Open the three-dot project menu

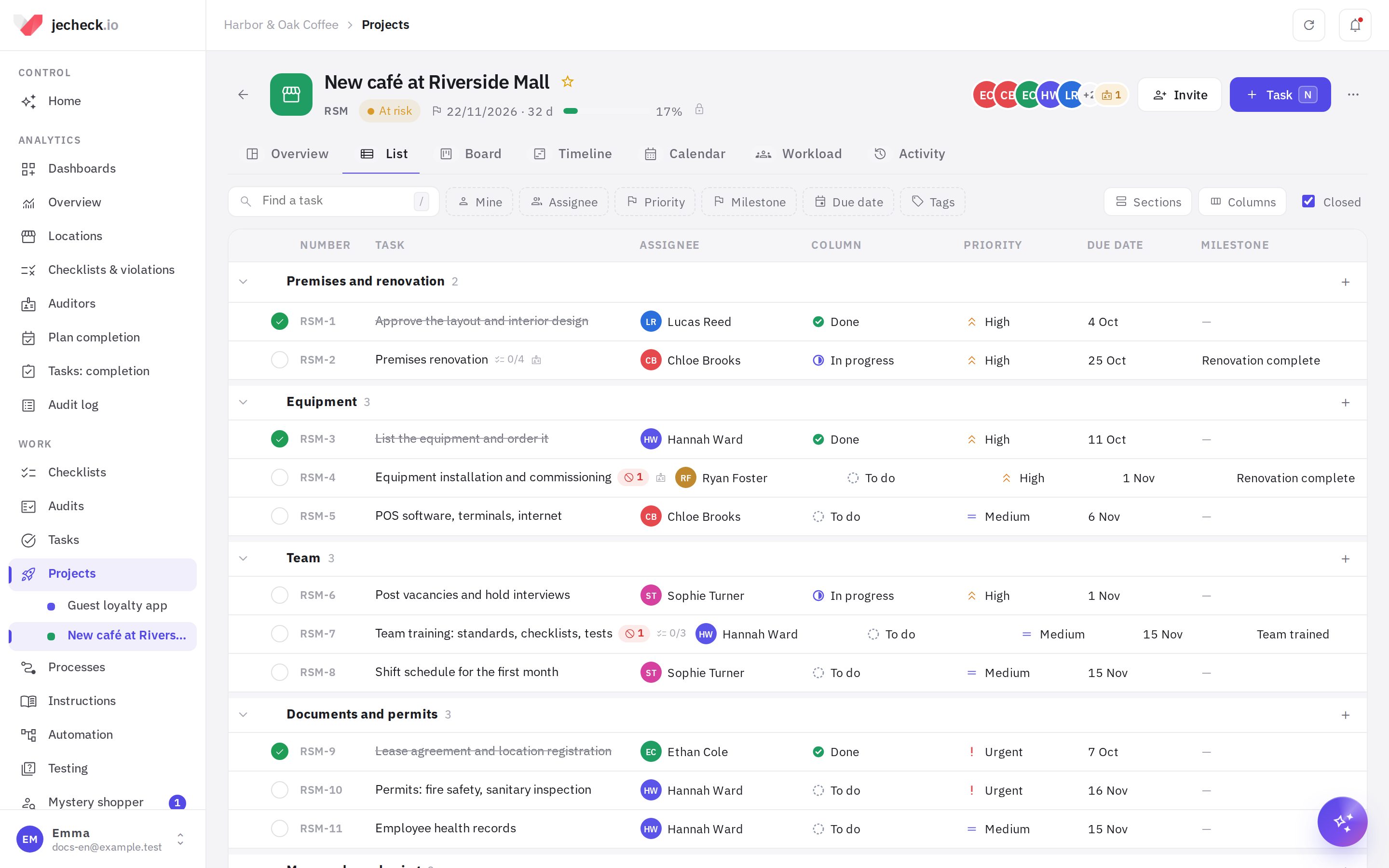tap(1353, 95)
